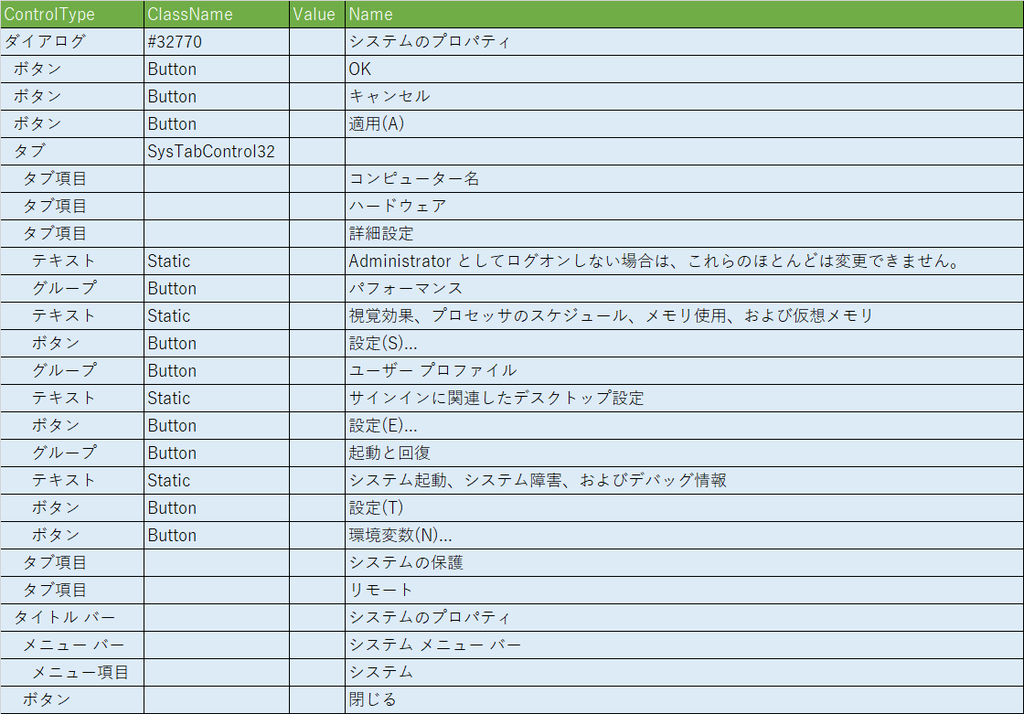
Task: Click the SysTabControl32 class name cell
Action: pyautogui.click(x=216, y=152)
